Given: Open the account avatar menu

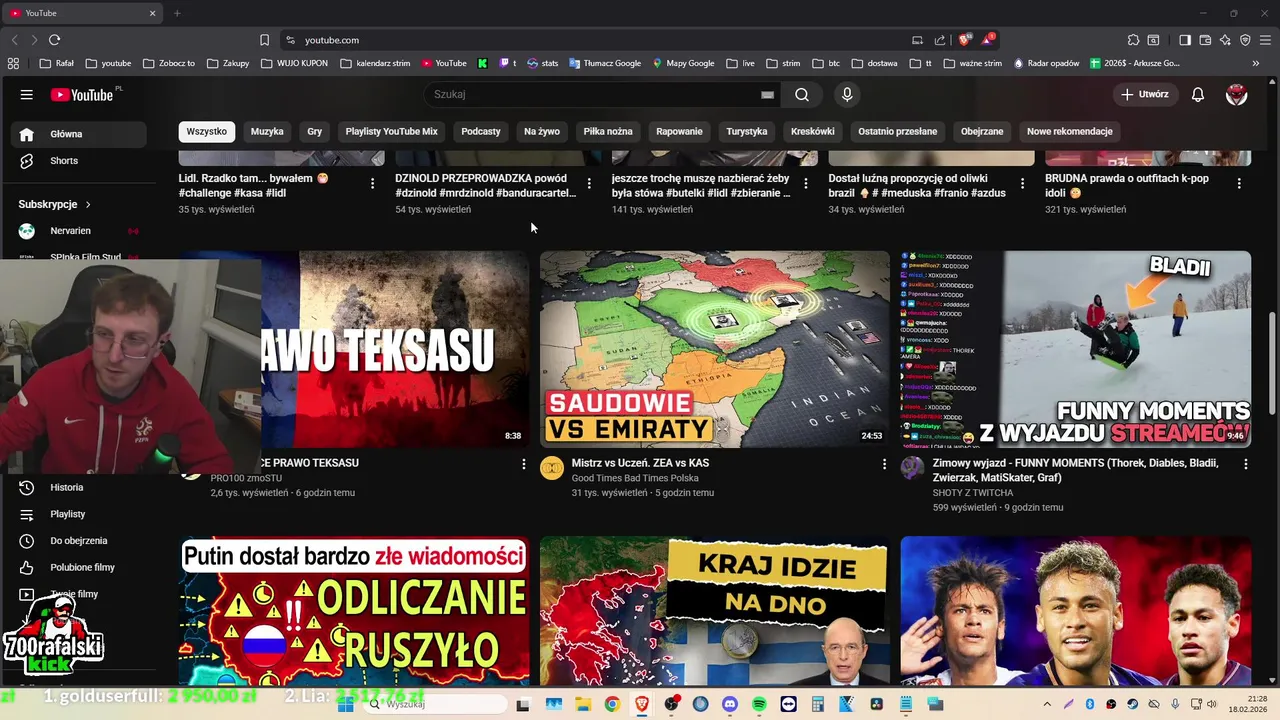Looking at the screenshot, I should (1237, 94).
